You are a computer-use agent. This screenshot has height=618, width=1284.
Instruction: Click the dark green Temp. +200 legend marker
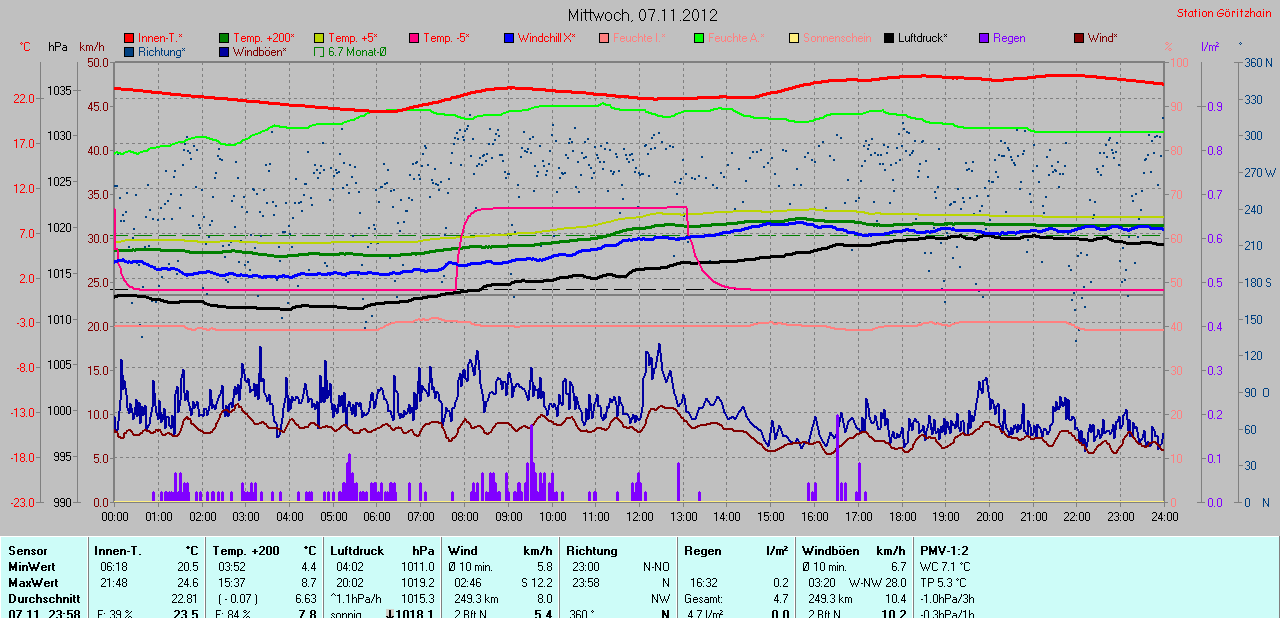[224, 38]
